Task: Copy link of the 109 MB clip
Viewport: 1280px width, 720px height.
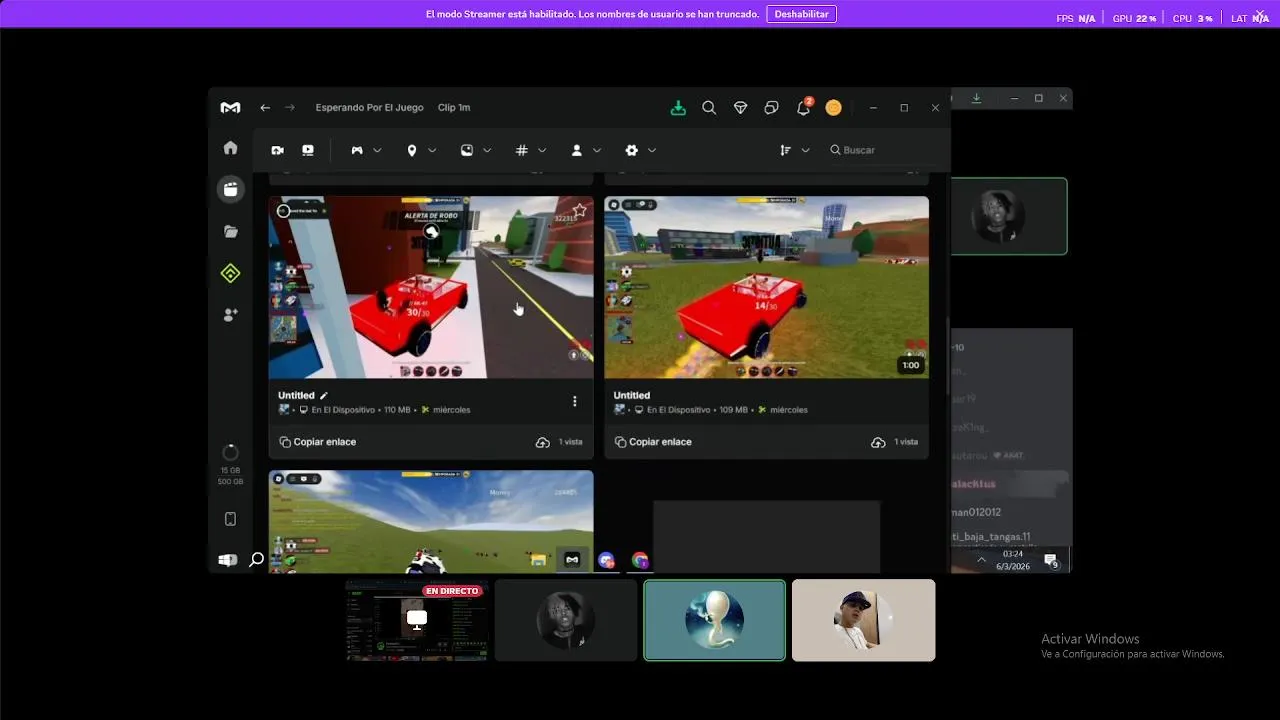Action: pos(653,442)
